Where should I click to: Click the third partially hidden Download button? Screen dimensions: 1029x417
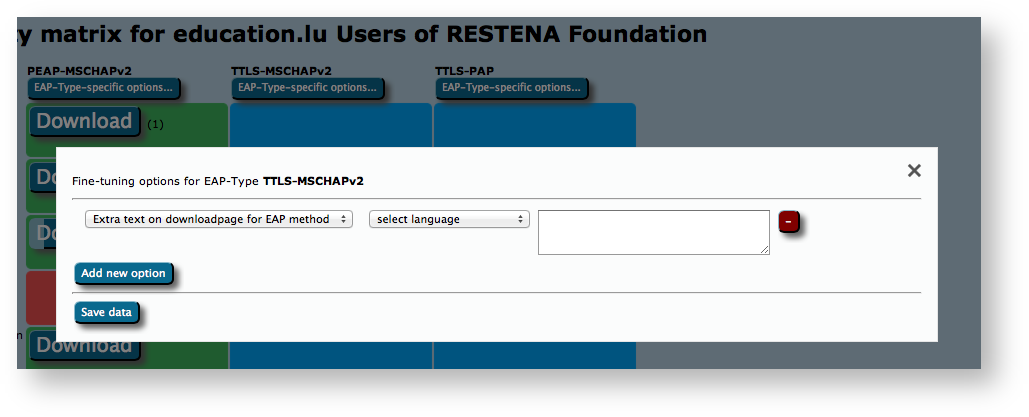42,234
